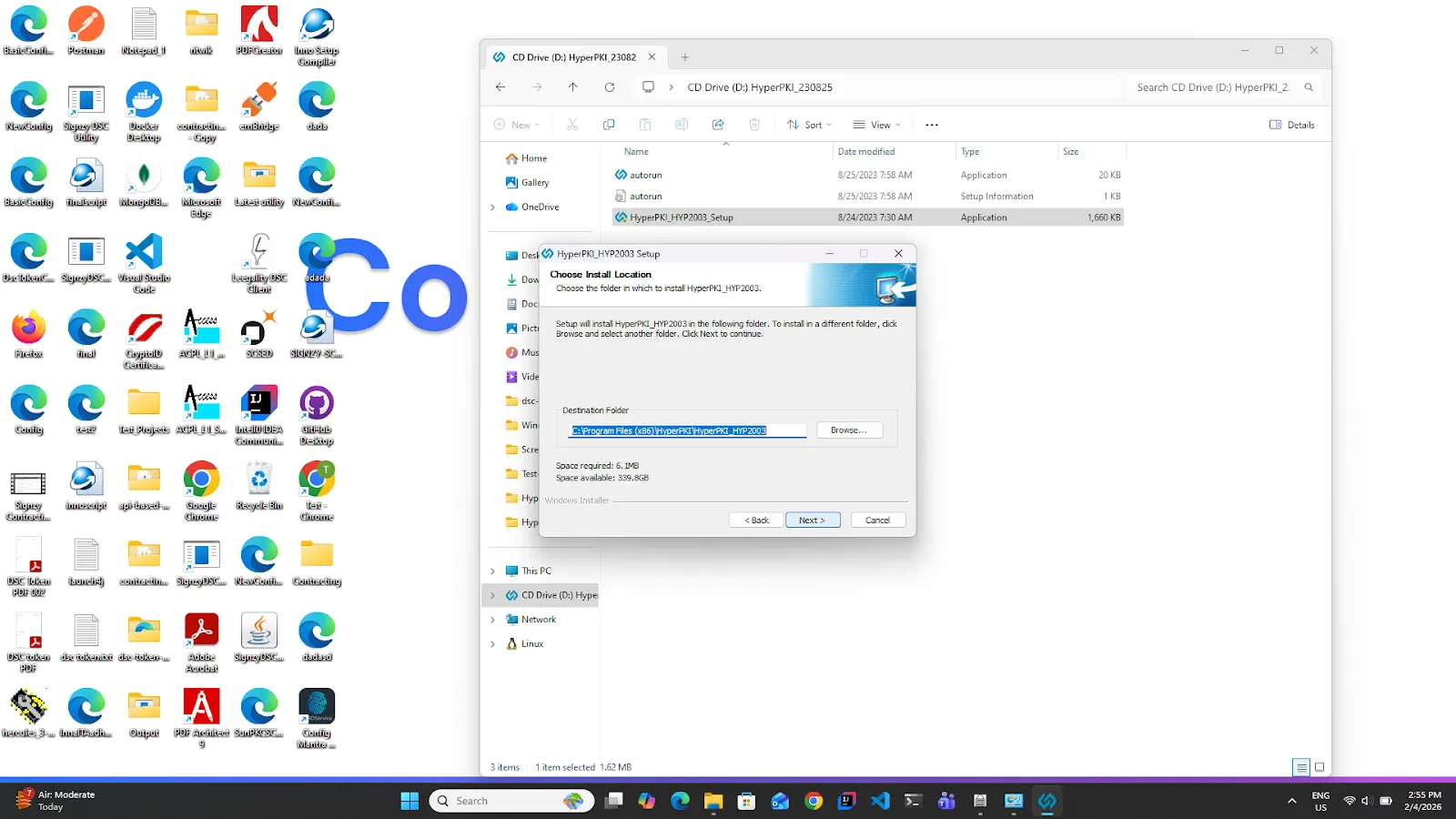
Task: Open Visual Studio Code from the taskbar
Action: pyautogui.click(x=880, y=801)
